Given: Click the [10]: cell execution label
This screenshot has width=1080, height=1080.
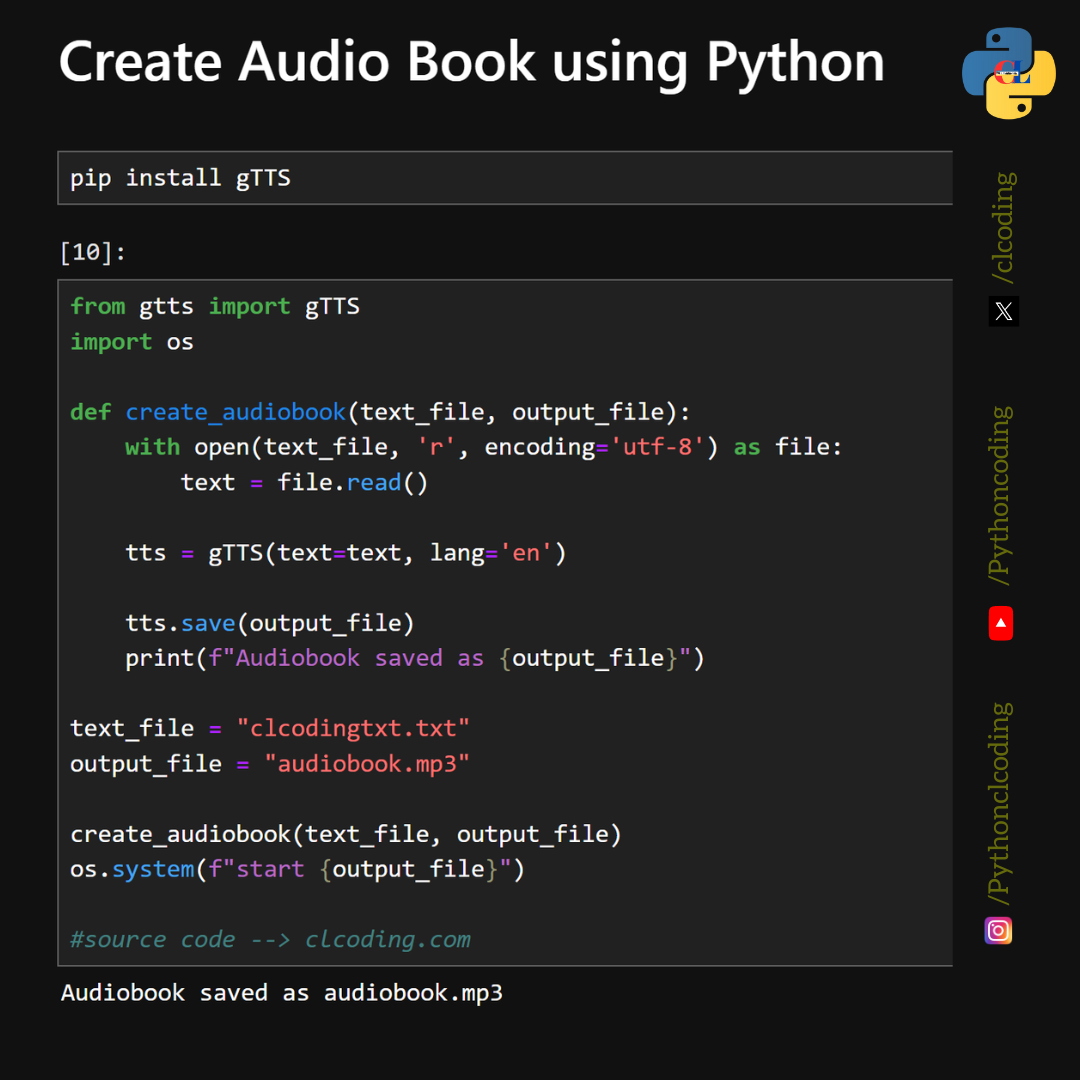Looking at the screenshot, I should pos(92,252).
